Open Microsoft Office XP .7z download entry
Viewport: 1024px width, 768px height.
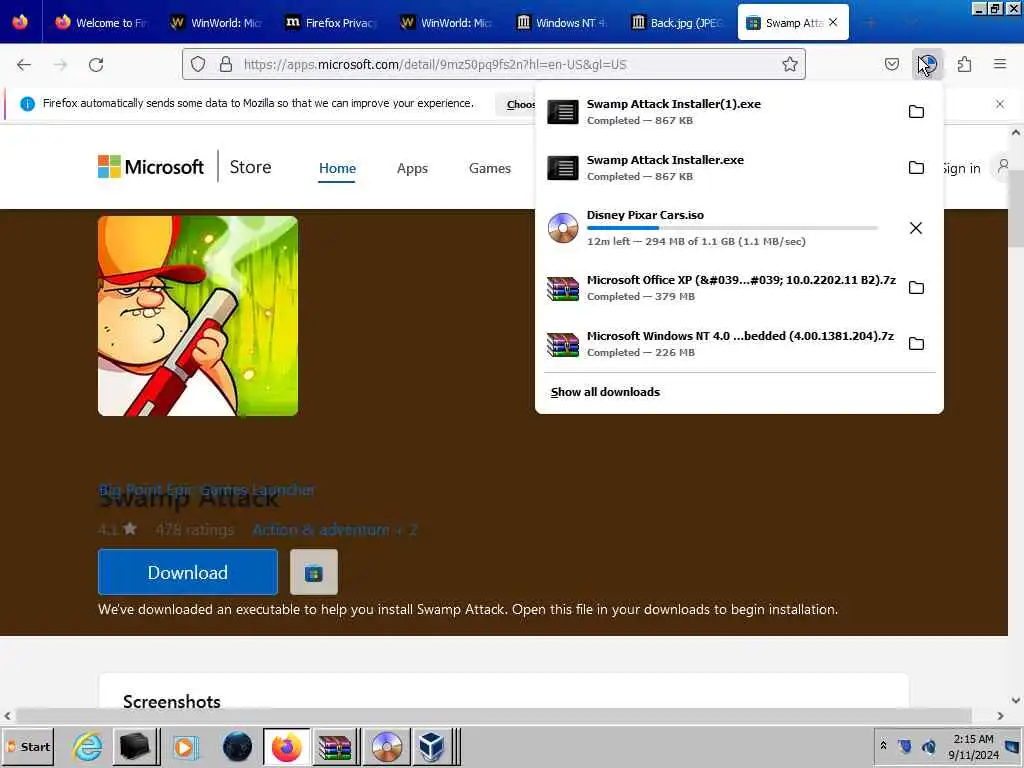pyautogui.click(x=720, y=288)
